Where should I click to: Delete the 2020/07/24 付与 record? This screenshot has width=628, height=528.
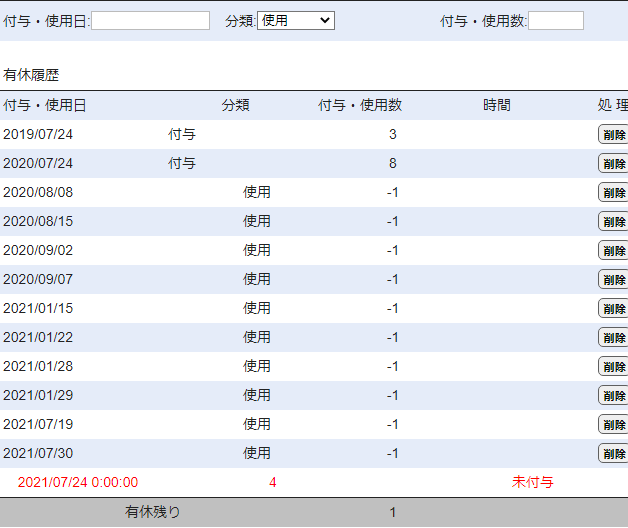click(x=613, y=164)
